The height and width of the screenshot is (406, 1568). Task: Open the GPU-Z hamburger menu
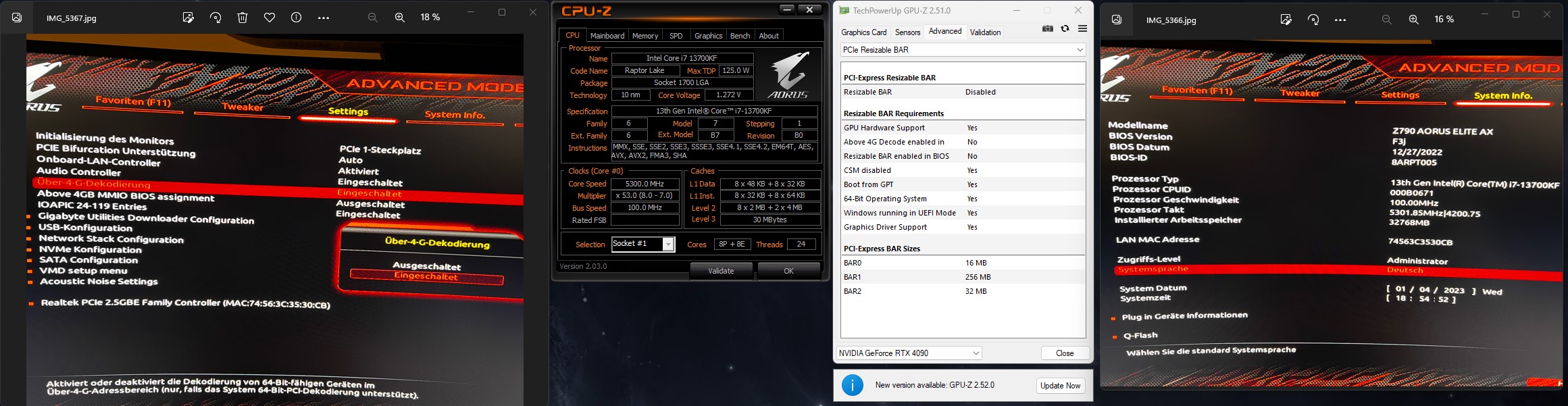point(1082,28)
